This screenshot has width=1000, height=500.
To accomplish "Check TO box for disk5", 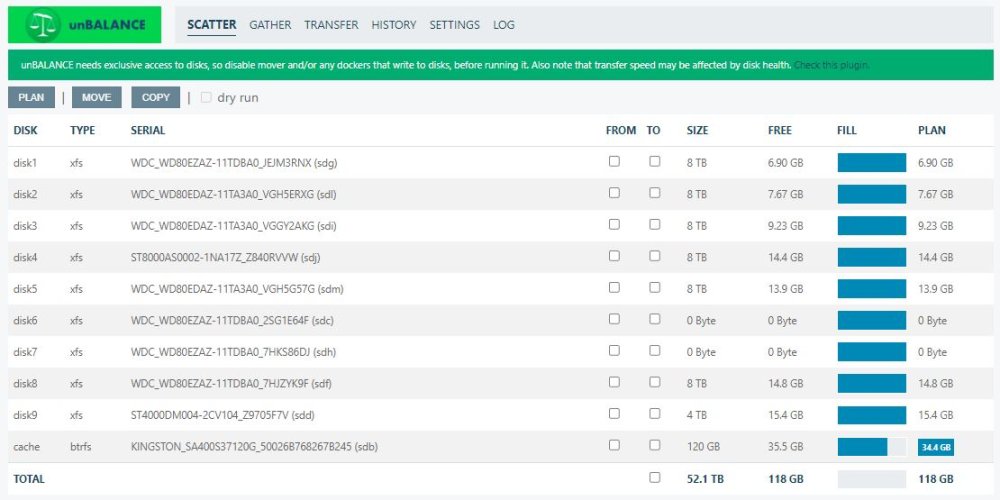I will coord(654,288).
